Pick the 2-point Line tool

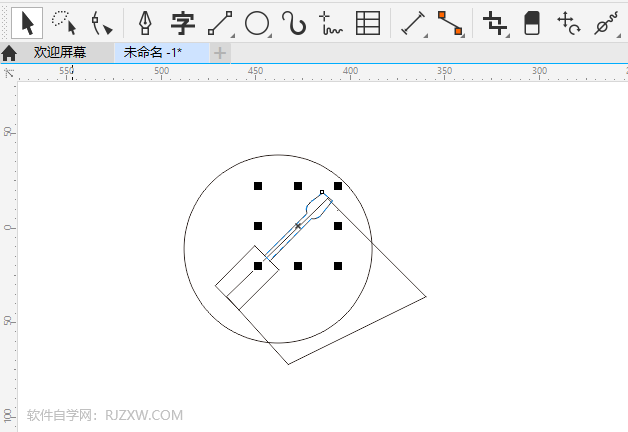click(220, 23)
